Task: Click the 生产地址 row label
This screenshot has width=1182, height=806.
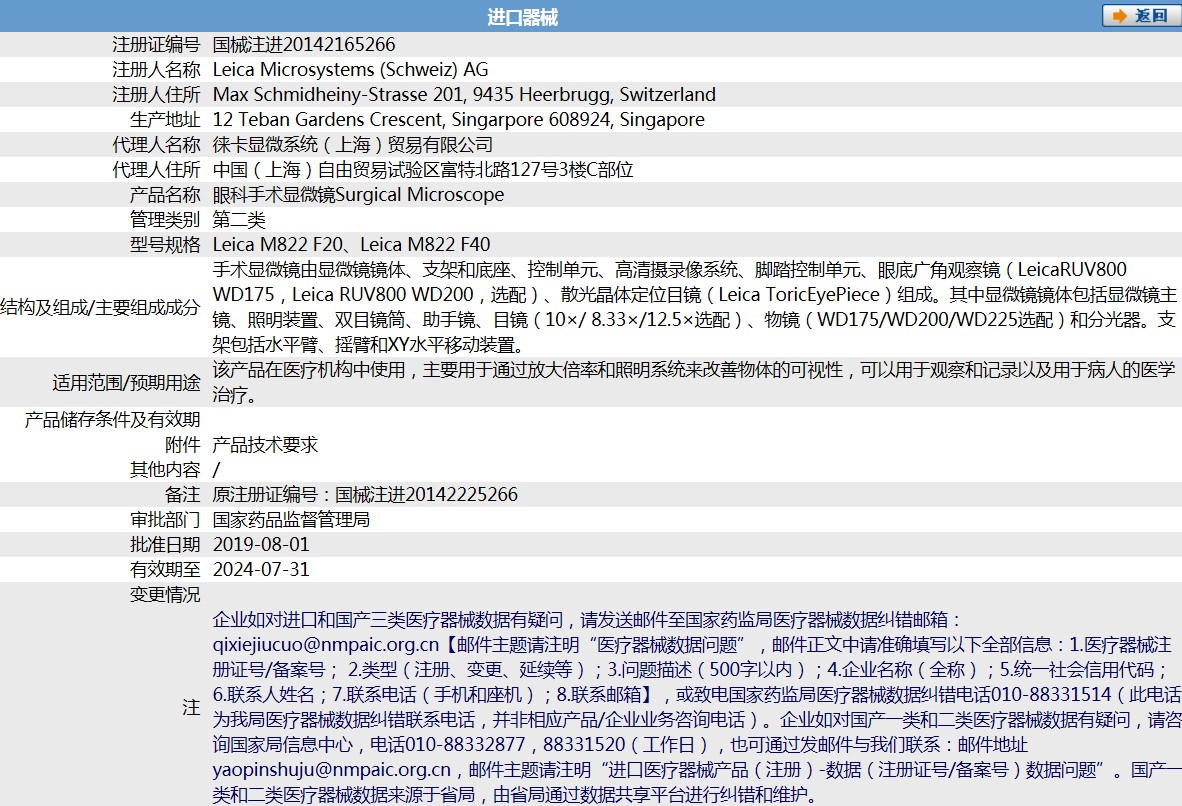Action: tap(165, 119)
